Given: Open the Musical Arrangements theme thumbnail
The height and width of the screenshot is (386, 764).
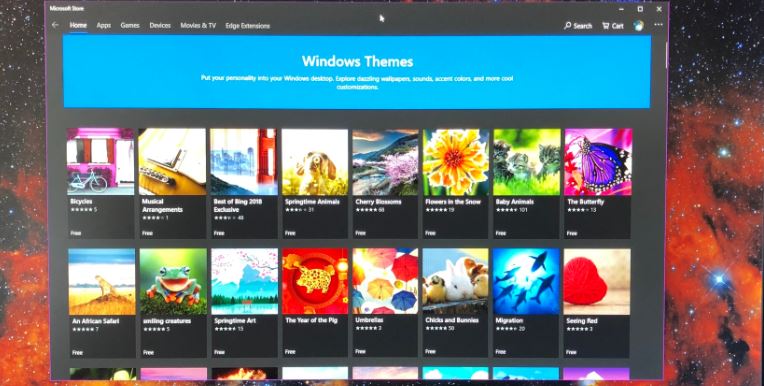Looking at the screenshot, I should pos(172,162).
